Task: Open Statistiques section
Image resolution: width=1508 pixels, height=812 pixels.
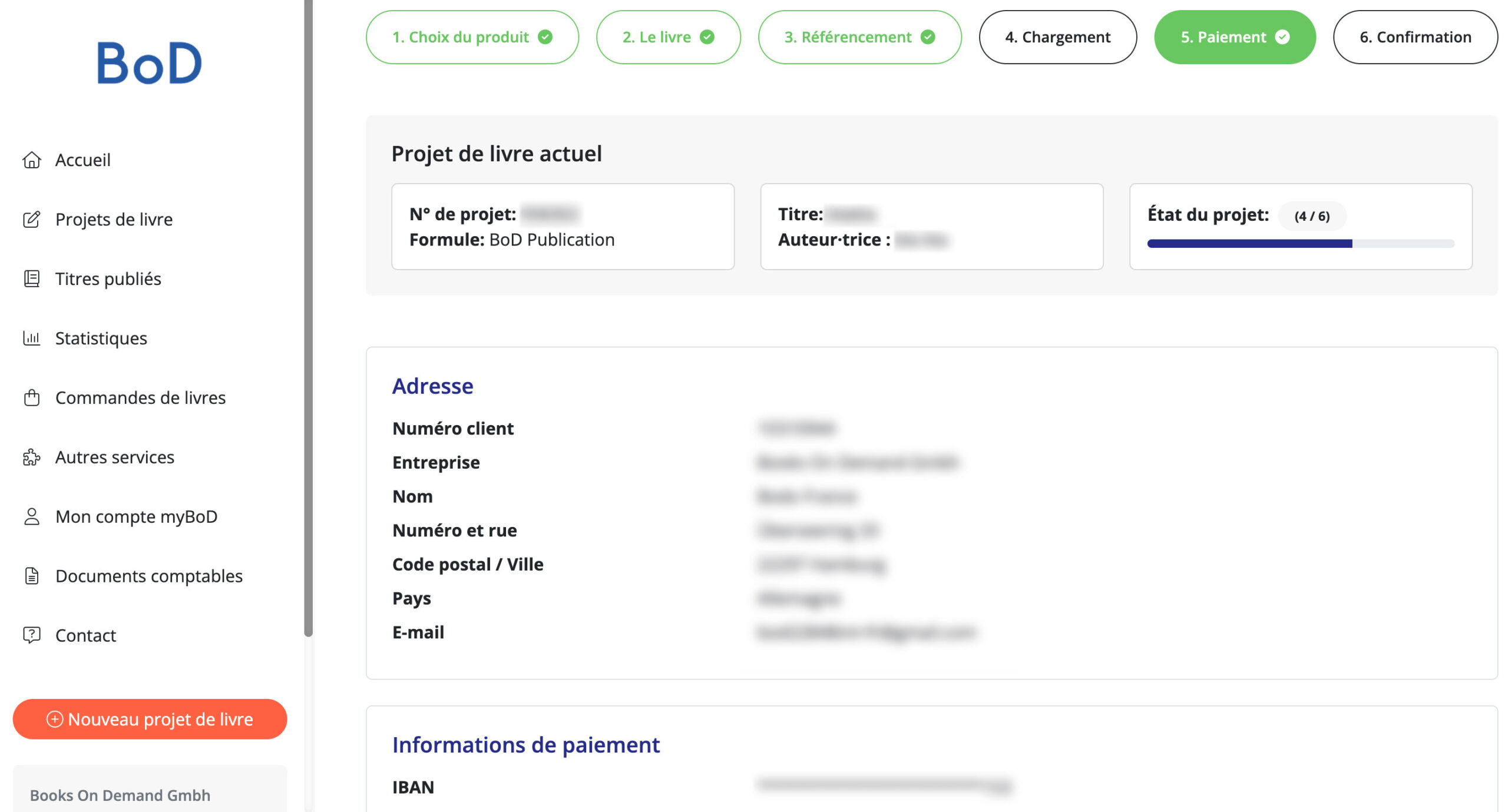Action: pyautogui.click(x=101, y=338)
